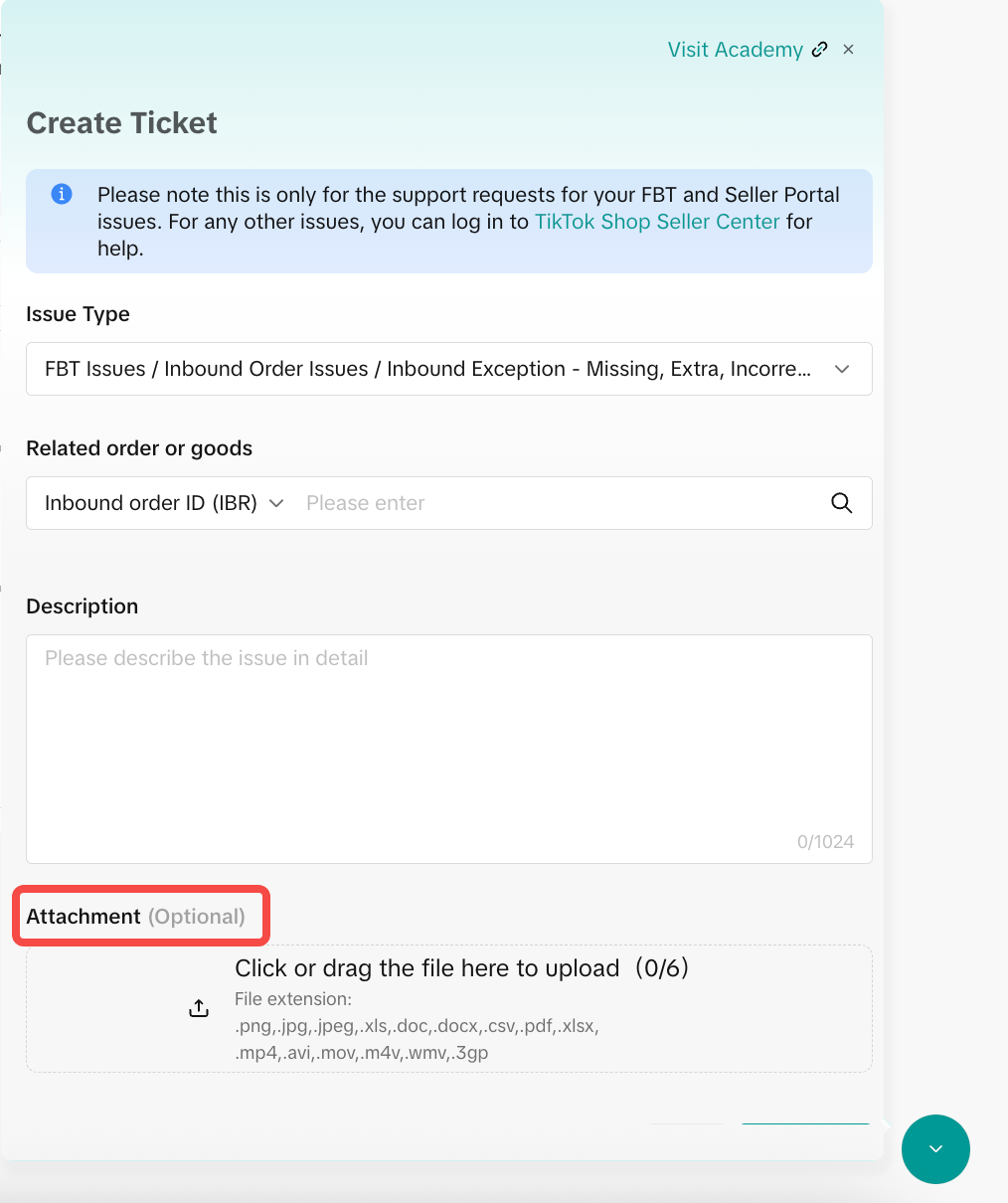Close the Create Ticket panel
The width and height of the screenshot is (1008, 1203).
pyautogui.click(x=848, y=50)
